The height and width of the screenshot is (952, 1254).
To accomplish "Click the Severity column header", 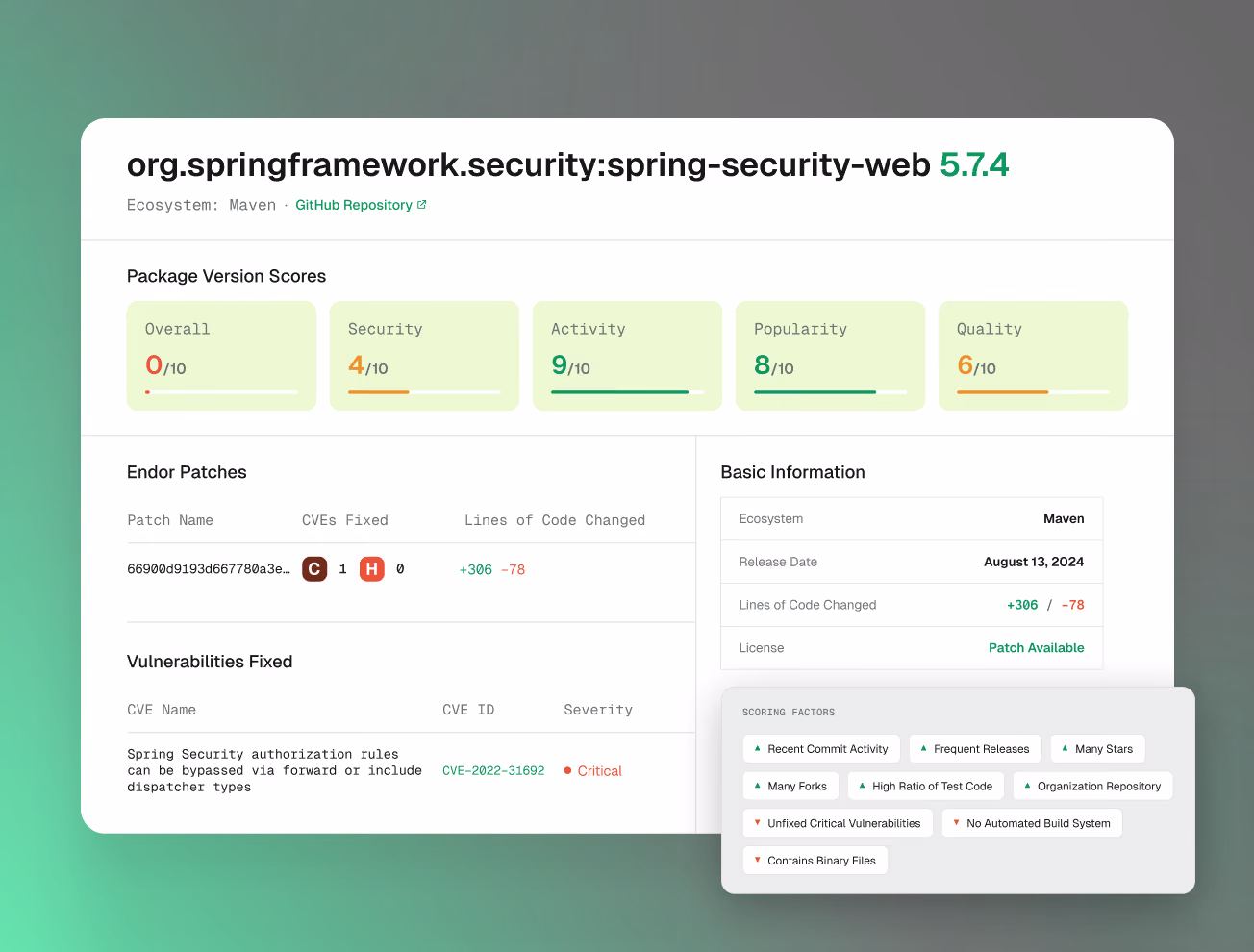I will 598,710.
